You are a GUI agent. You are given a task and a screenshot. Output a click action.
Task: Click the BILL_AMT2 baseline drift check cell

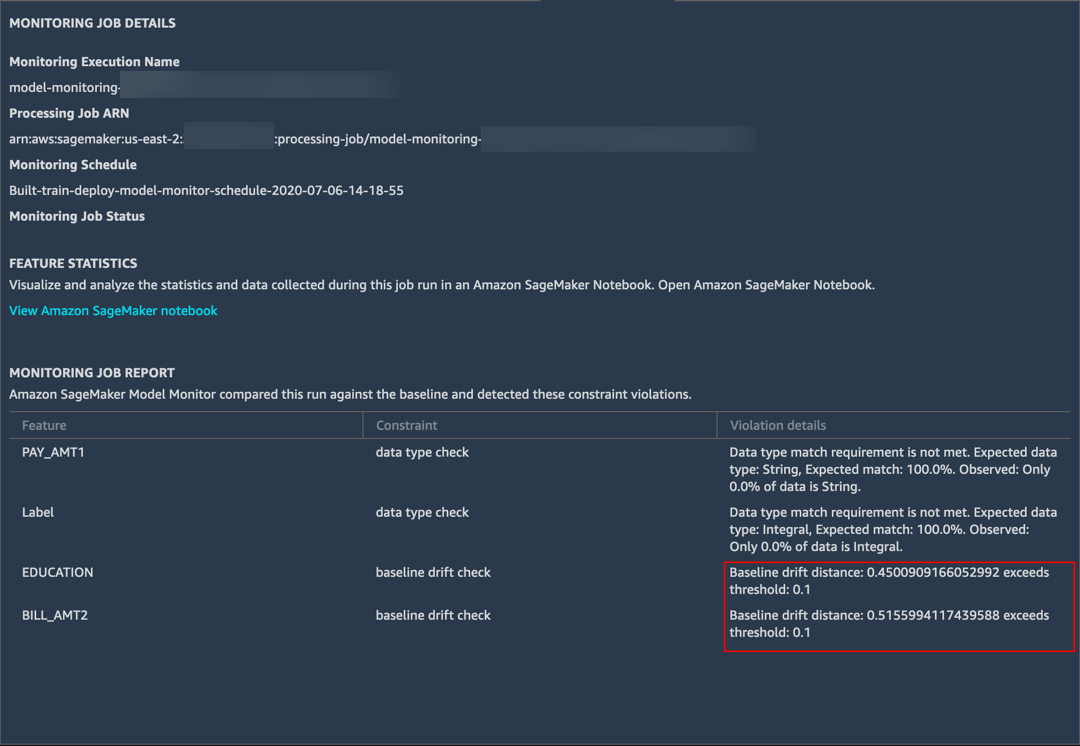pyautogui.click(x=433, y=616)
